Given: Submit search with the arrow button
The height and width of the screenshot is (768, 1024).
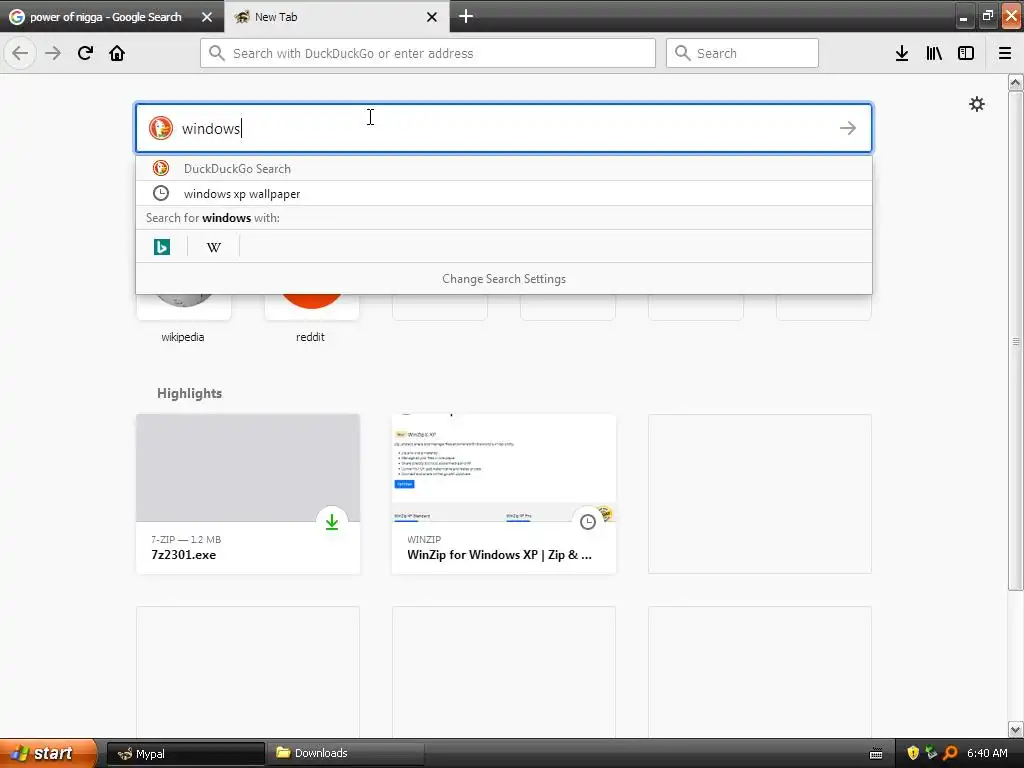Looking at the screenshot, I should 848,128.
